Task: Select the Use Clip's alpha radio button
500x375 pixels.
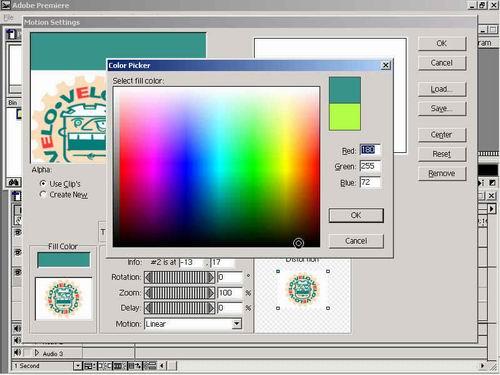Action: click(43, 184)
